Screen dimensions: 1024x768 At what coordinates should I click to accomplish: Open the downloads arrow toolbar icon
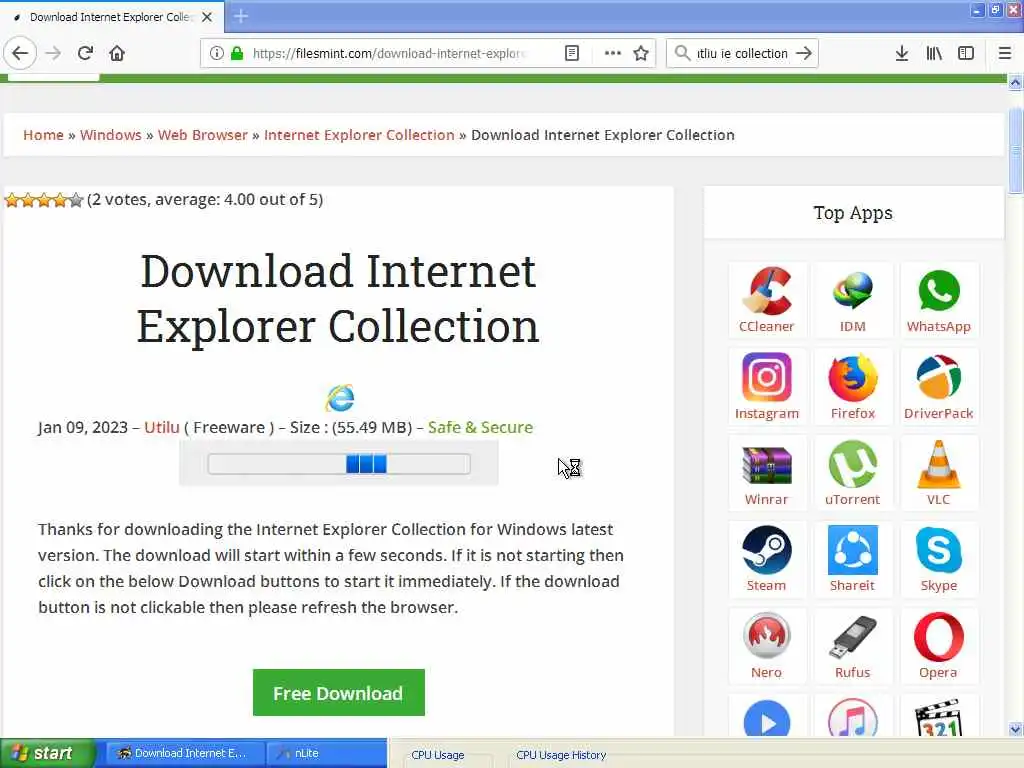coord(902,53)
